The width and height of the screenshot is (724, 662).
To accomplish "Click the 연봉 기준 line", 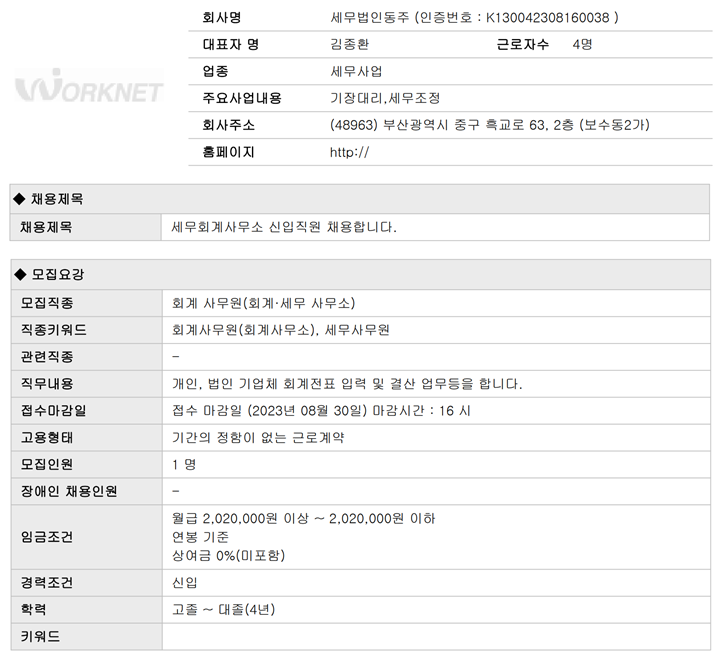I will (200, 537).
